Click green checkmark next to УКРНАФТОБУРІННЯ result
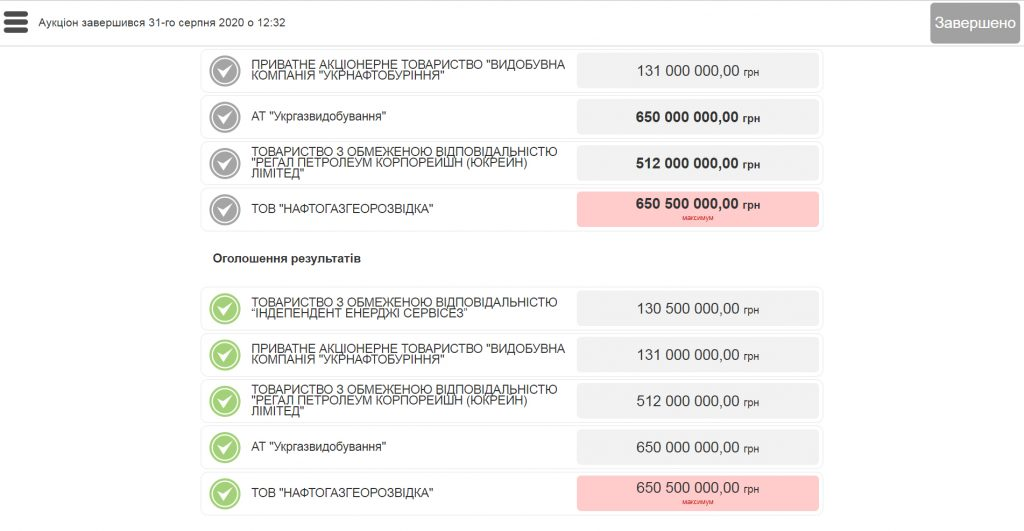The width and height of the screenshot is (1024, 531). pos(225,355)
